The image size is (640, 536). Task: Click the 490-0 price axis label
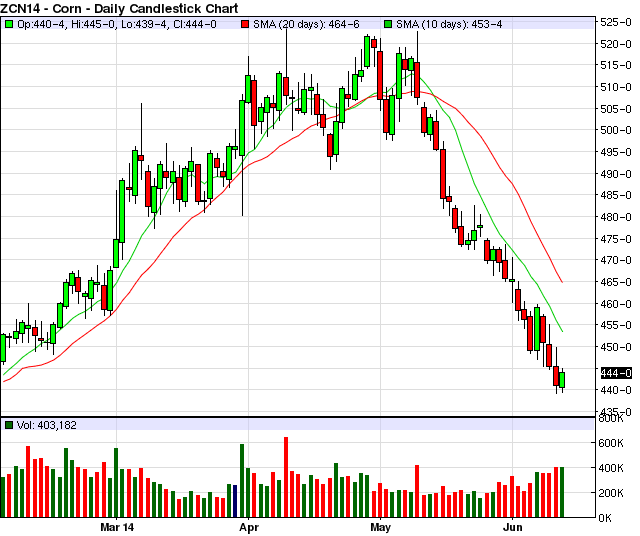tap(616, 174)
